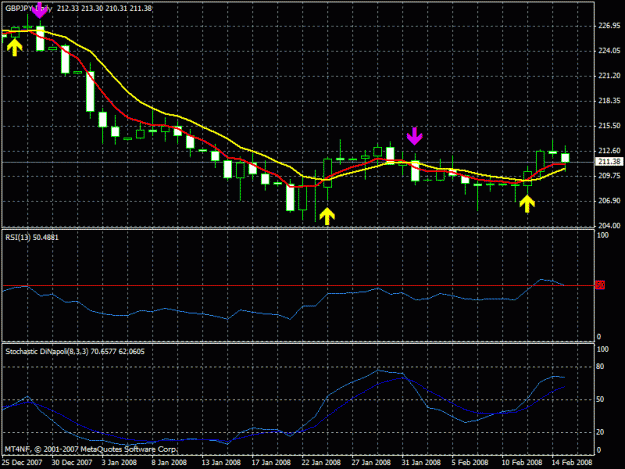Select the 212.60 price level label
625x469 pixels.
(x=609, y=151)
